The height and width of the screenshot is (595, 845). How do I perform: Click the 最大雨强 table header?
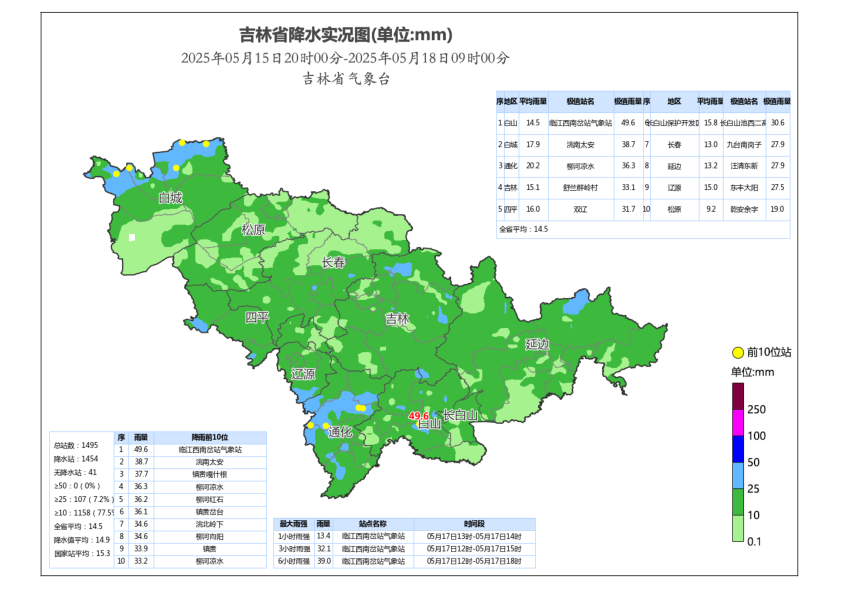[294, 522]
